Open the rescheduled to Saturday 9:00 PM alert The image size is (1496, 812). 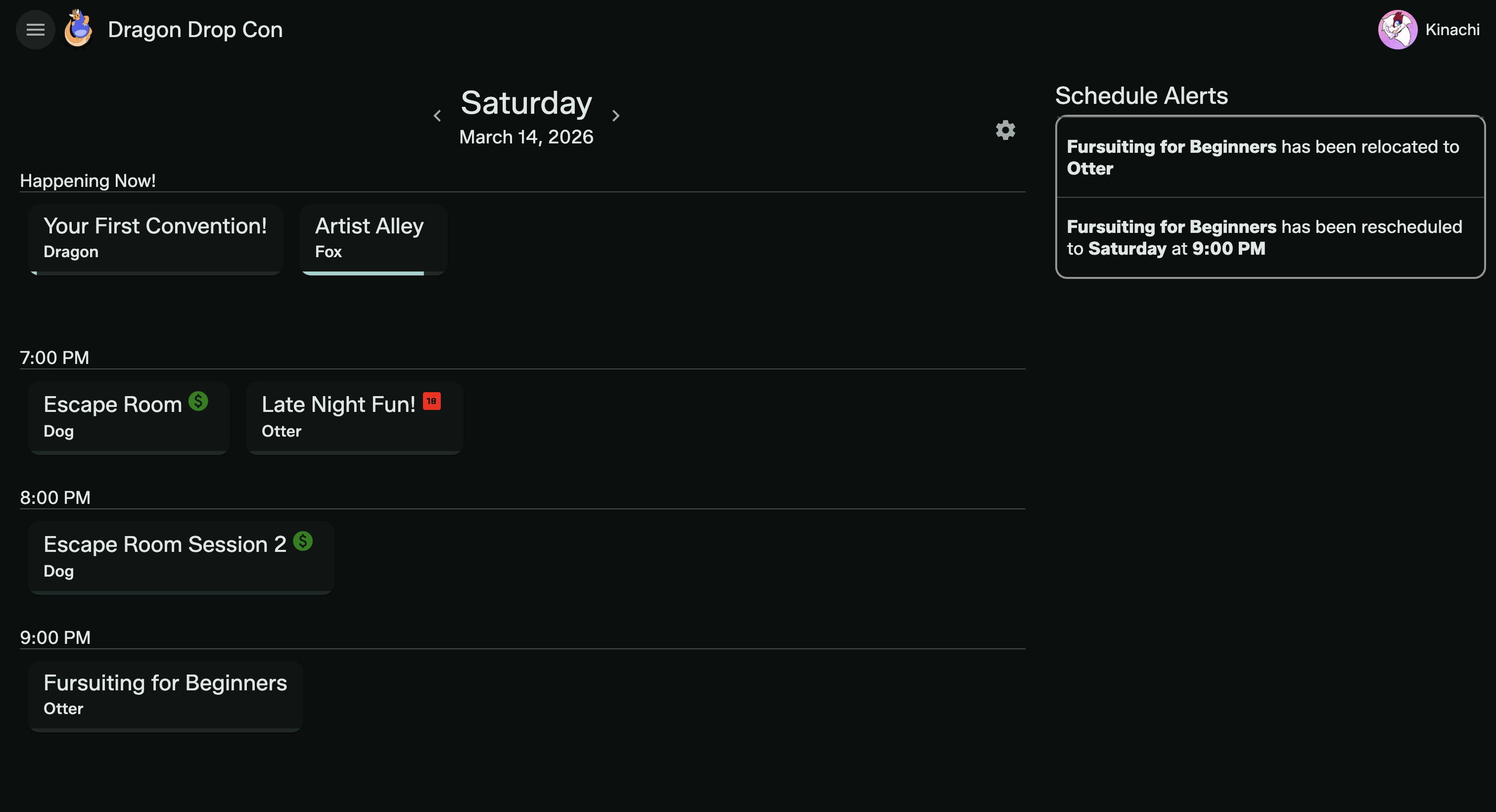click(1269, 237)
